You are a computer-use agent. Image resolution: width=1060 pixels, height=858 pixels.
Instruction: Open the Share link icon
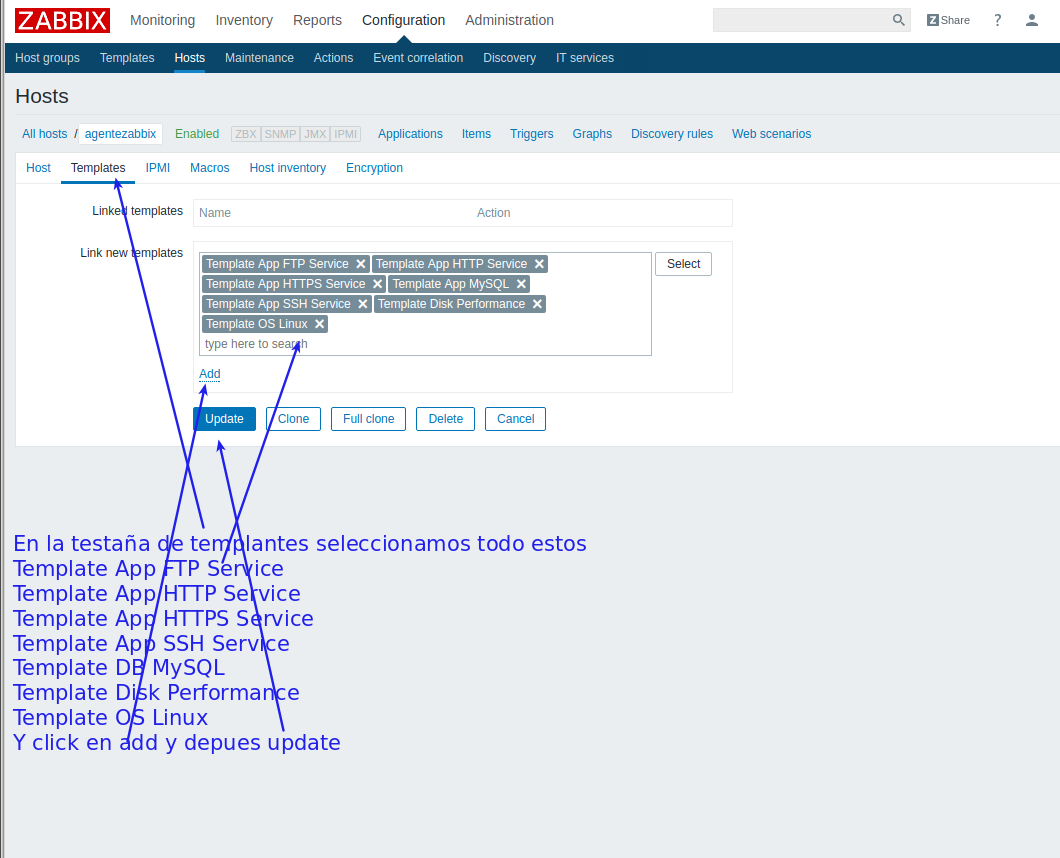pos(948,20)
